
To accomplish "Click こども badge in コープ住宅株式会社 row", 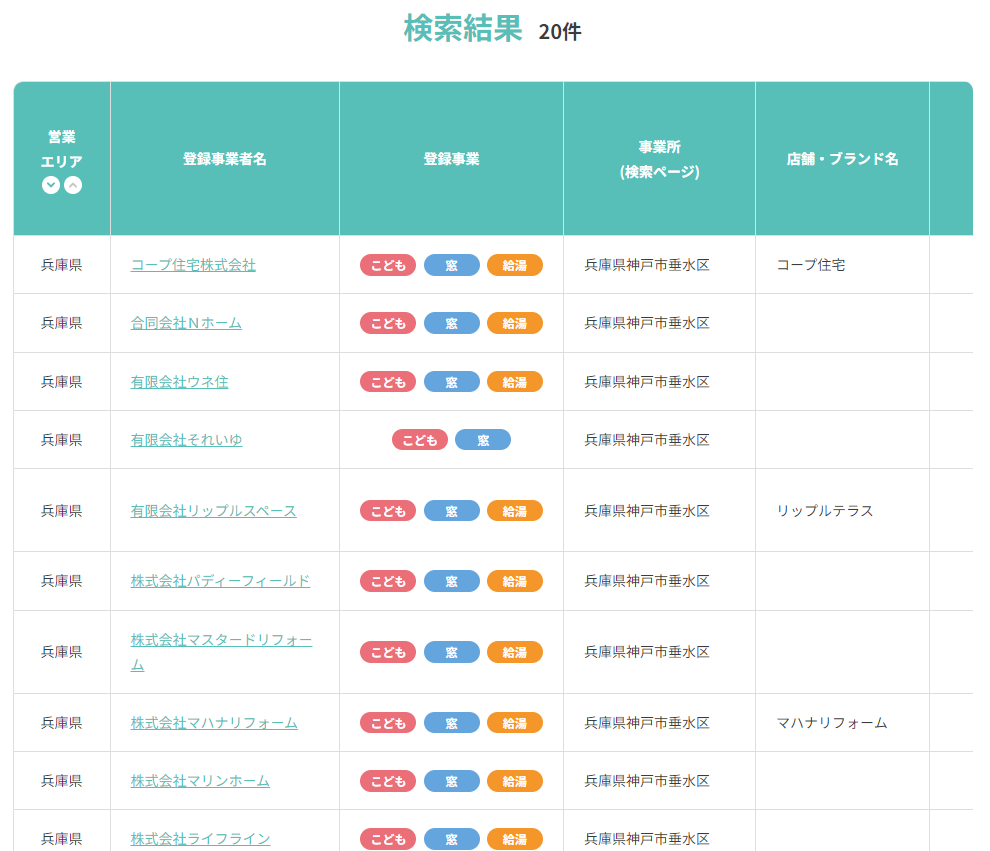I will click(388, 265).
